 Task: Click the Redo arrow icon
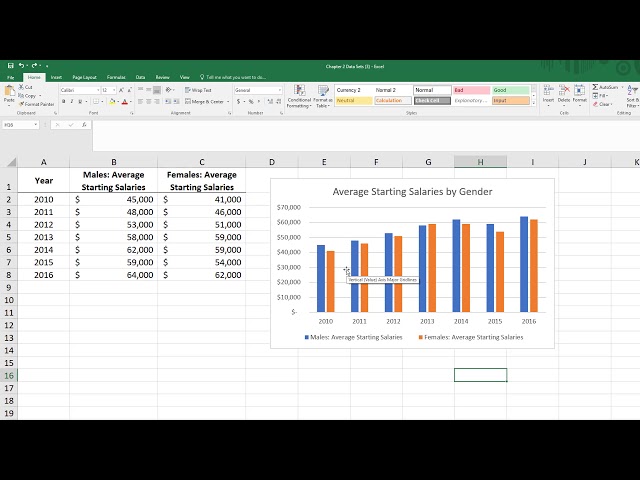[x=34, y=65]
